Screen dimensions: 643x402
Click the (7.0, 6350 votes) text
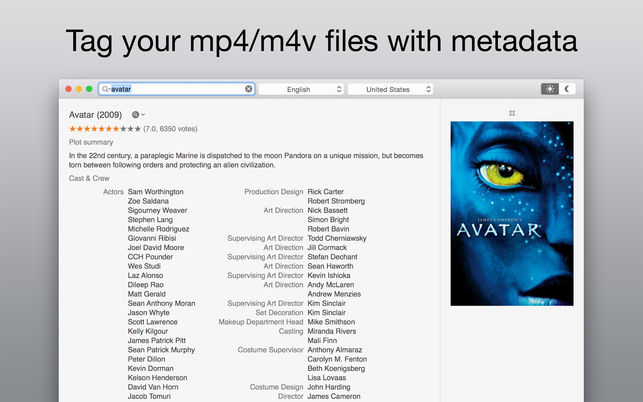click(x=170, y=129)
